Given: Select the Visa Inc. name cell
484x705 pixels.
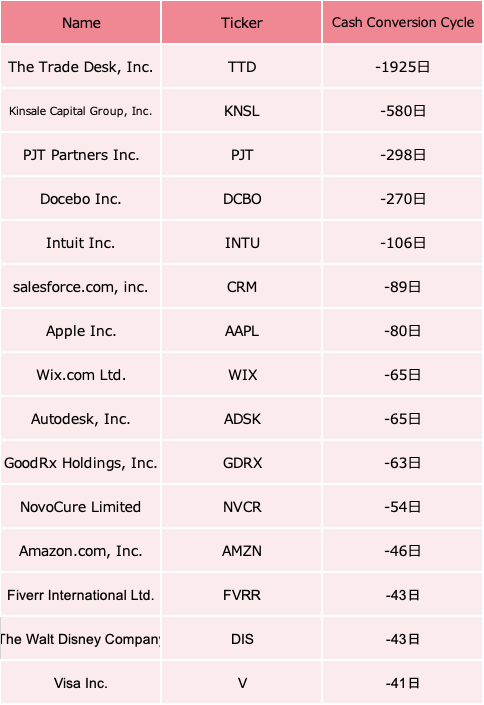Looking at the screenshot, I should click(81, 683).
